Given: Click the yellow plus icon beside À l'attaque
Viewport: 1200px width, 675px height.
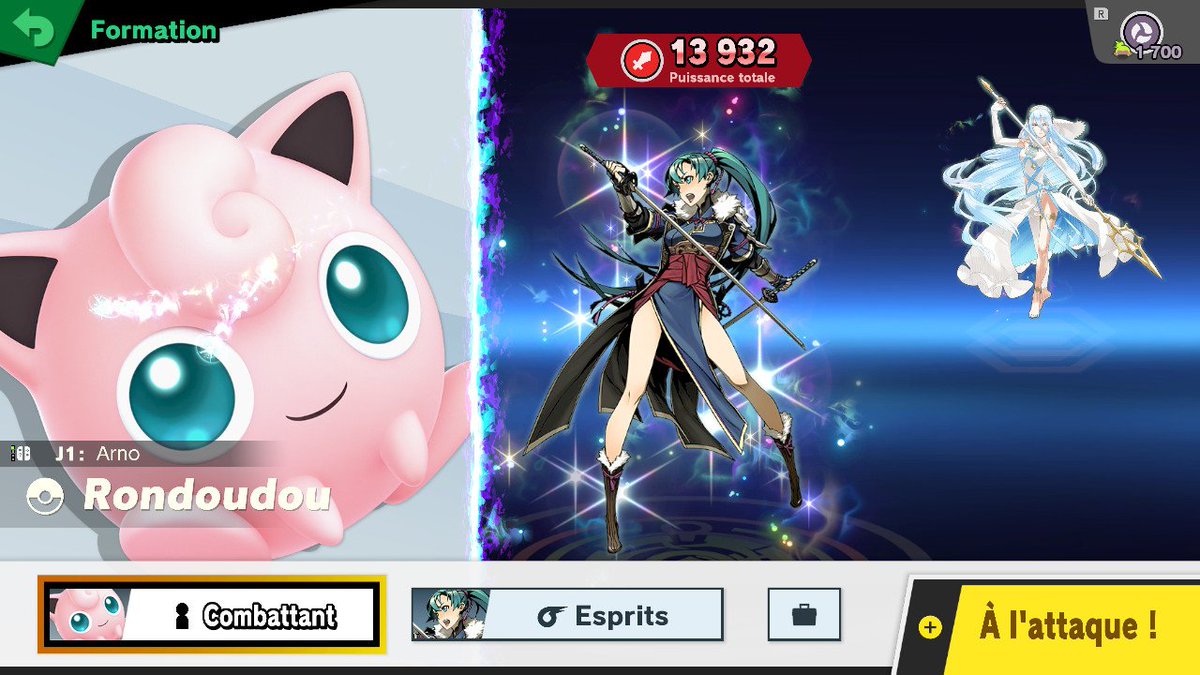Looking at the screenshot, I should point(930,628).
